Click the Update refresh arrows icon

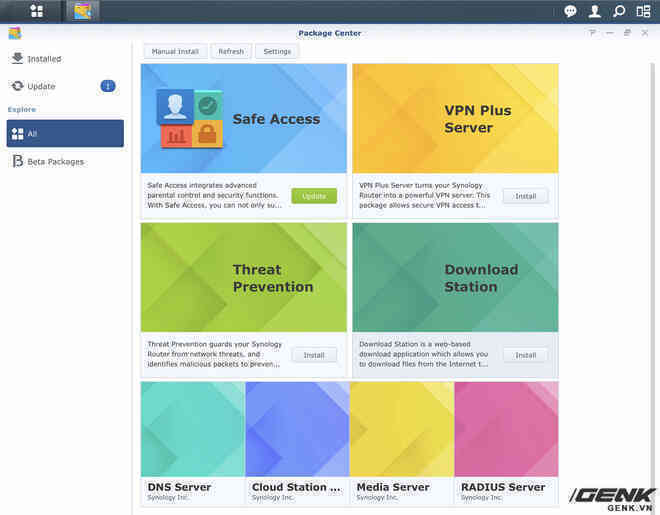17,86
